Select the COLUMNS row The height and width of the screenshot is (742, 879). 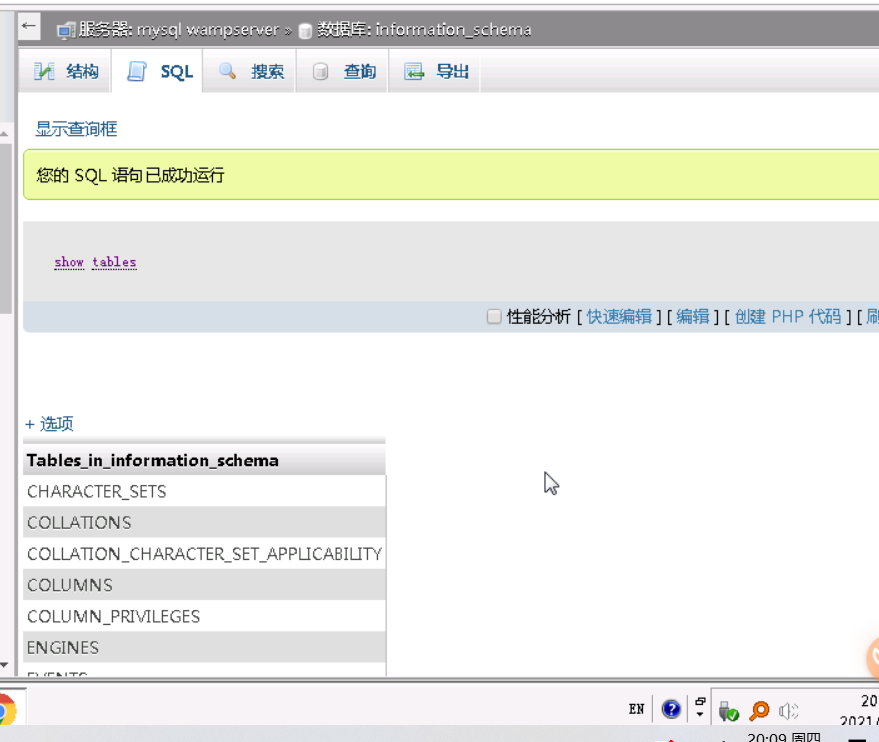click(x=204, y=585)
